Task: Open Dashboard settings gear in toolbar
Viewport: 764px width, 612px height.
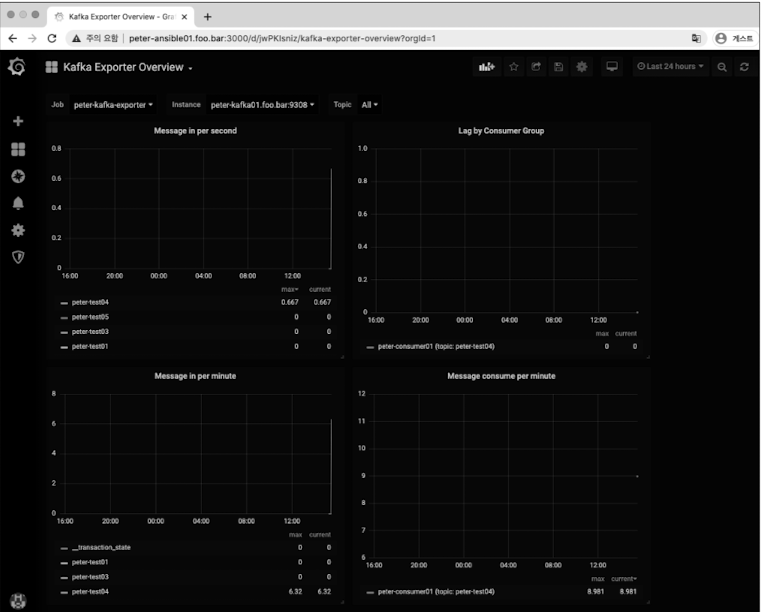Action: coord(581,67)
